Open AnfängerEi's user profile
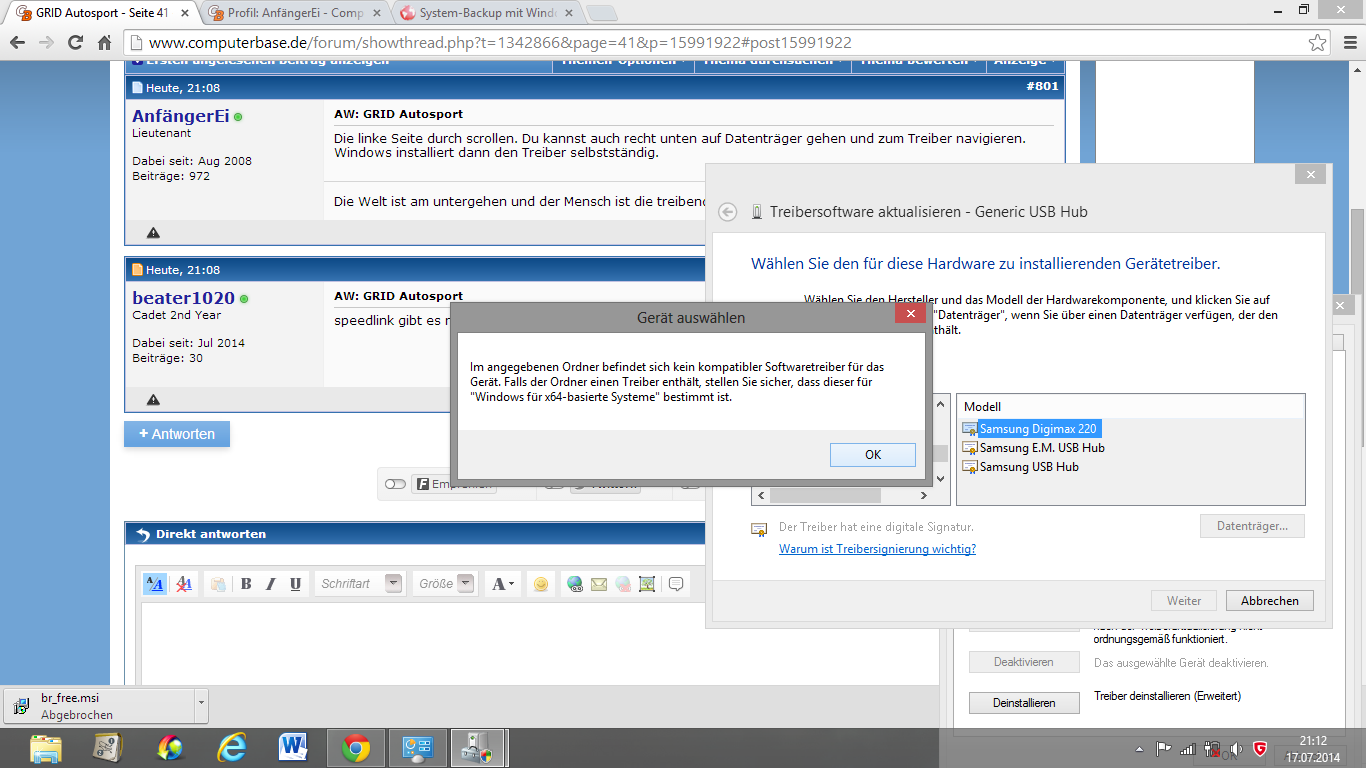The height and width of the screenshot is (768, 1366). click(x=180, y=116)
